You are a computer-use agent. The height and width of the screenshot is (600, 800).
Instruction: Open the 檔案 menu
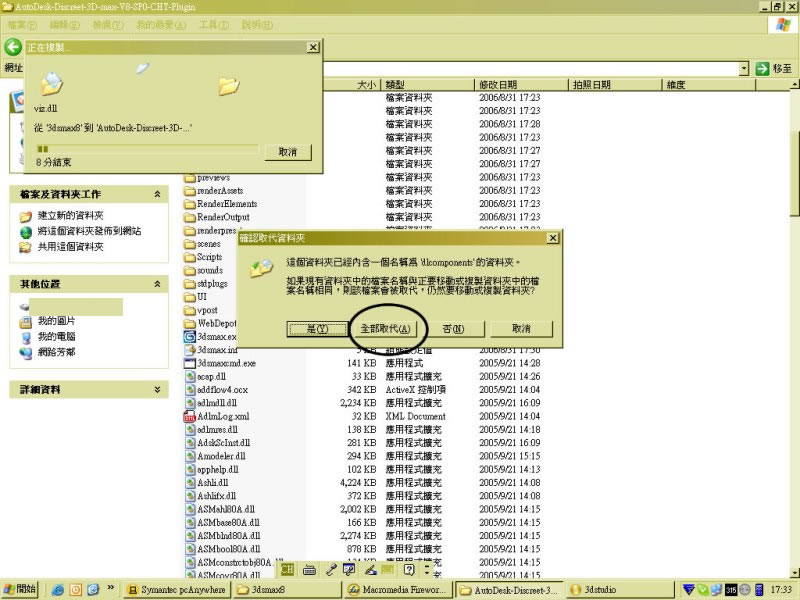pos(22,25)
